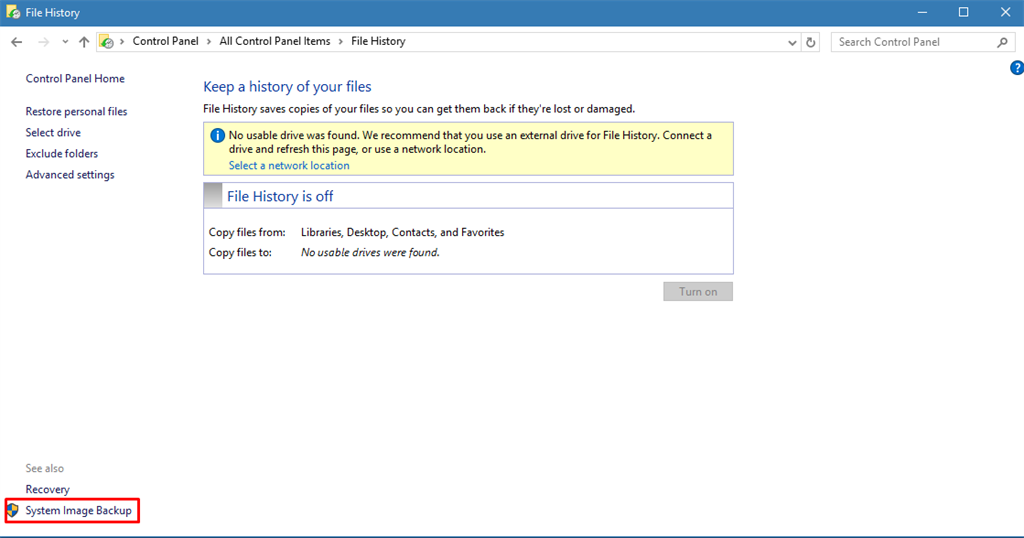Image resolution: width=1024 pixels, height=538 pixels.
Task: Expand chevron after All Control Panel Items
Action: [x=340, y=42]
